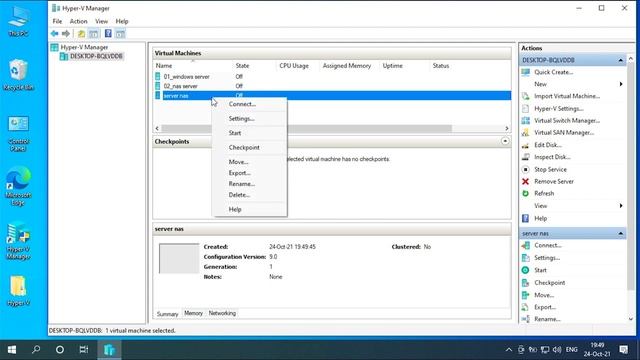This screenshot has height=360, width=640.
Task: Click the red Remove Server icon
Action: [526, 181]
